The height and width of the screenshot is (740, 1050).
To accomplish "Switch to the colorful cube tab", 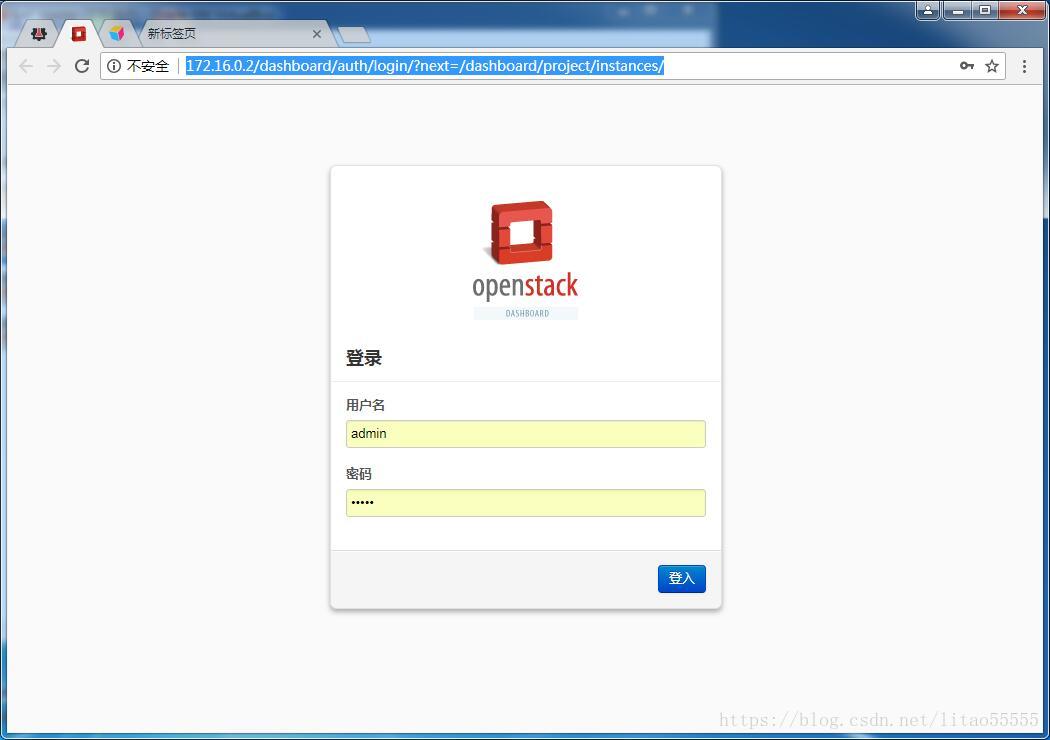I will [x=117, y=33].
